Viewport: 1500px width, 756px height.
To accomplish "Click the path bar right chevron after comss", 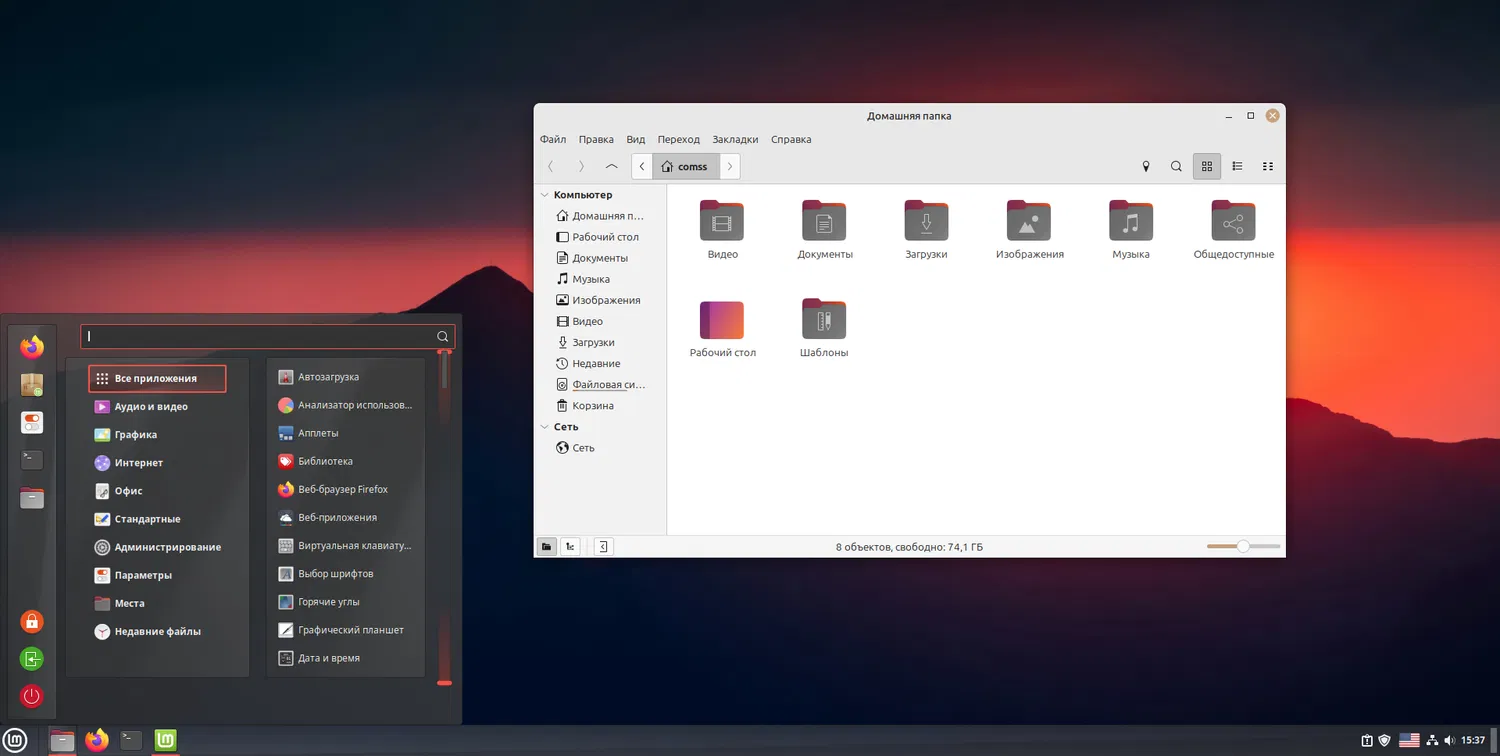I will [730, 166].
